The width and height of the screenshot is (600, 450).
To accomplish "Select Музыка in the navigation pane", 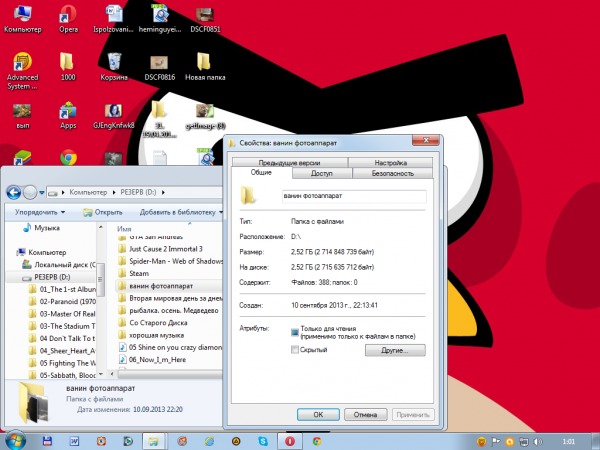I will tap(41, 228).
